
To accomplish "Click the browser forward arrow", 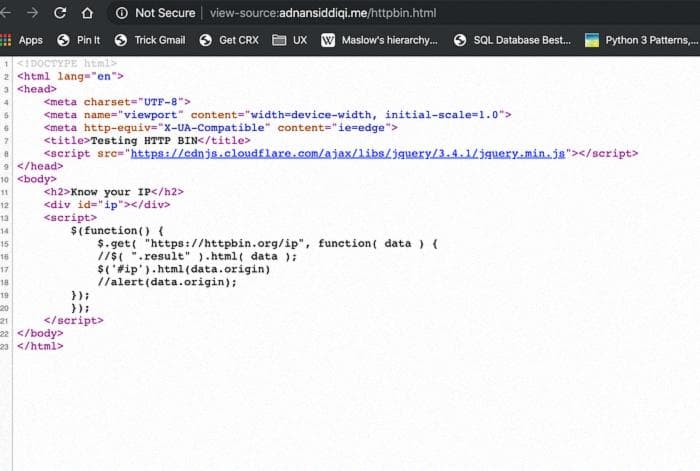I will tap(33, 13).
